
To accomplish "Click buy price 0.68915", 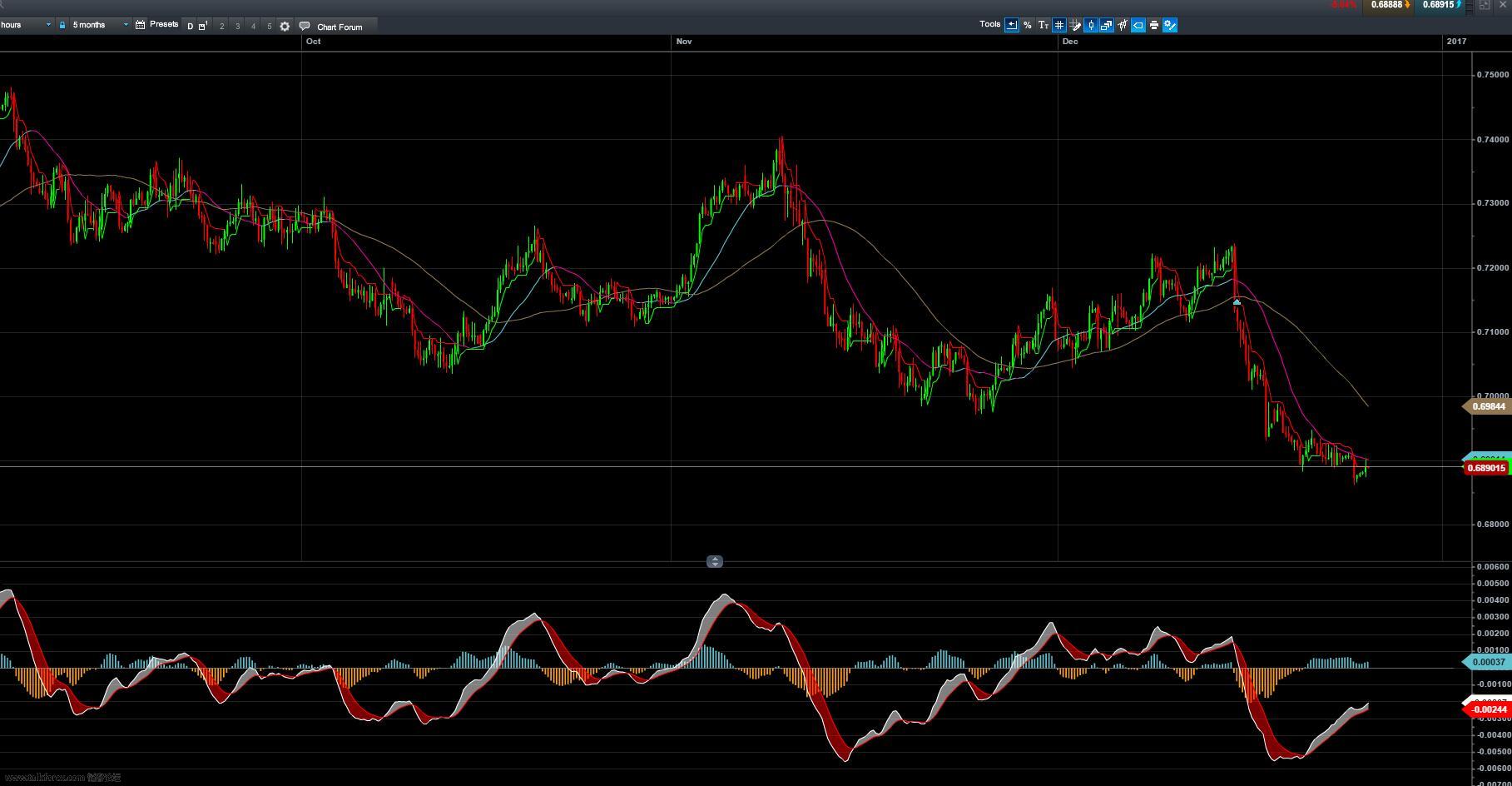I will click(x=1440, y=5).
